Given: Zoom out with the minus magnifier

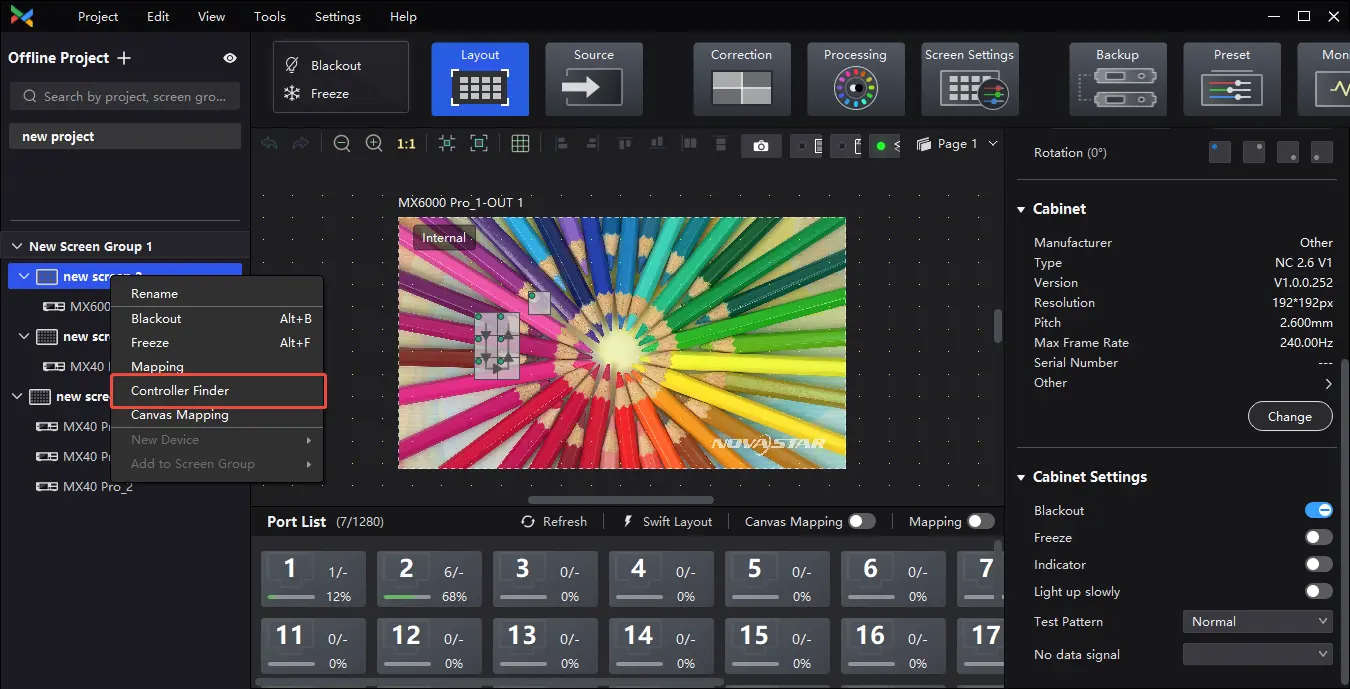Looking at the screenshot, I should pyautogui.click(x=342, y=144).
